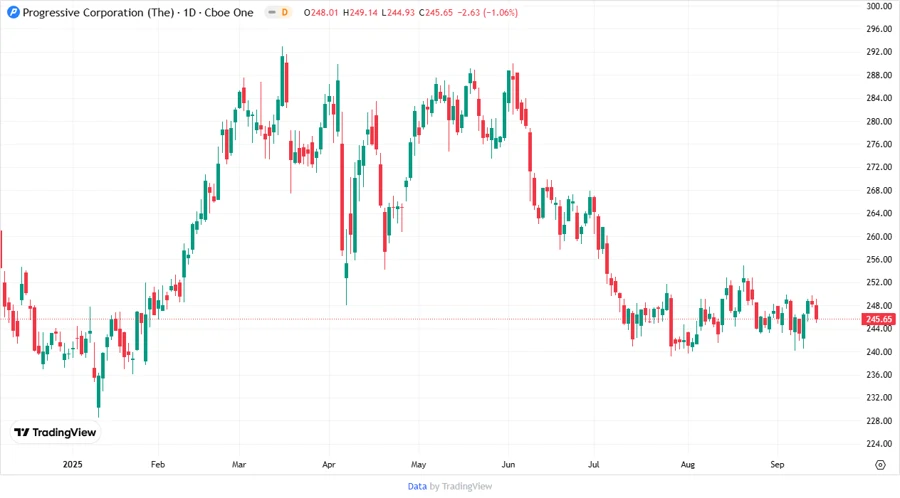Click the 2025 time axis label
Screen dimensions: 900x498
72,464
